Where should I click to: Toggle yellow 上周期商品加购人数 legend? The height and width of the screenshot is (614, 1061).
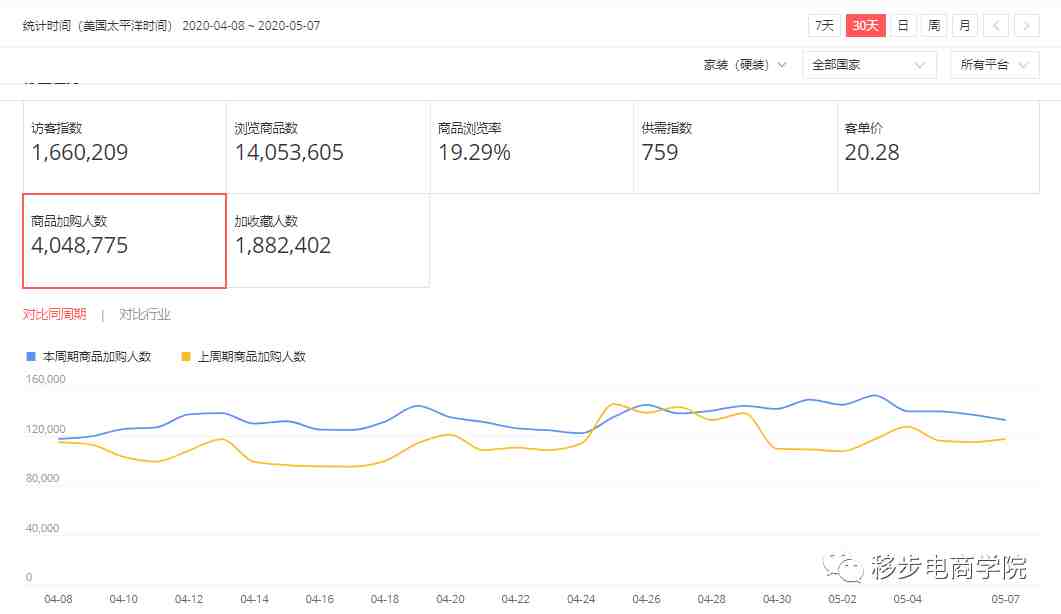[244, 357]
